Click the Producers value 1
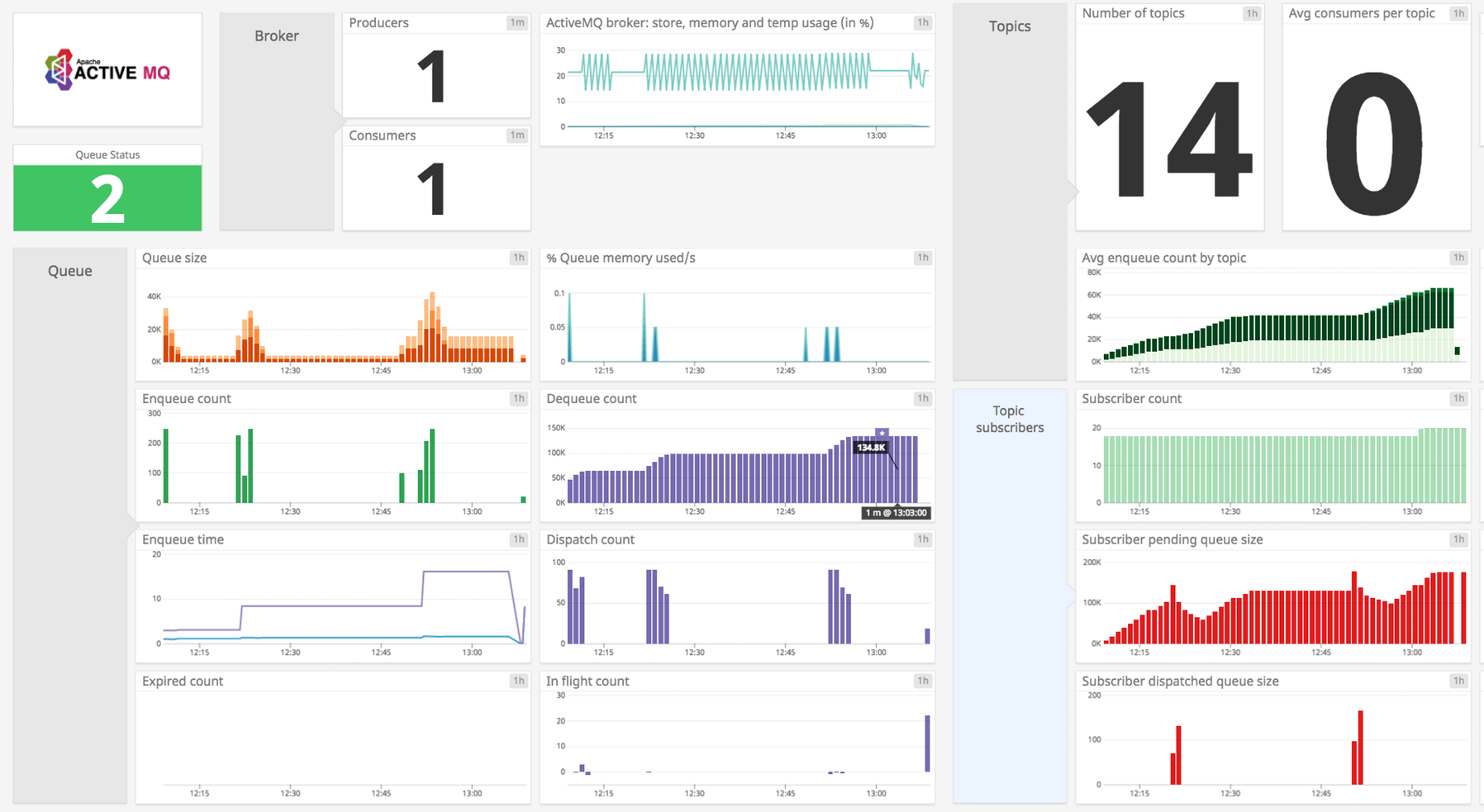 click(433, 76)
